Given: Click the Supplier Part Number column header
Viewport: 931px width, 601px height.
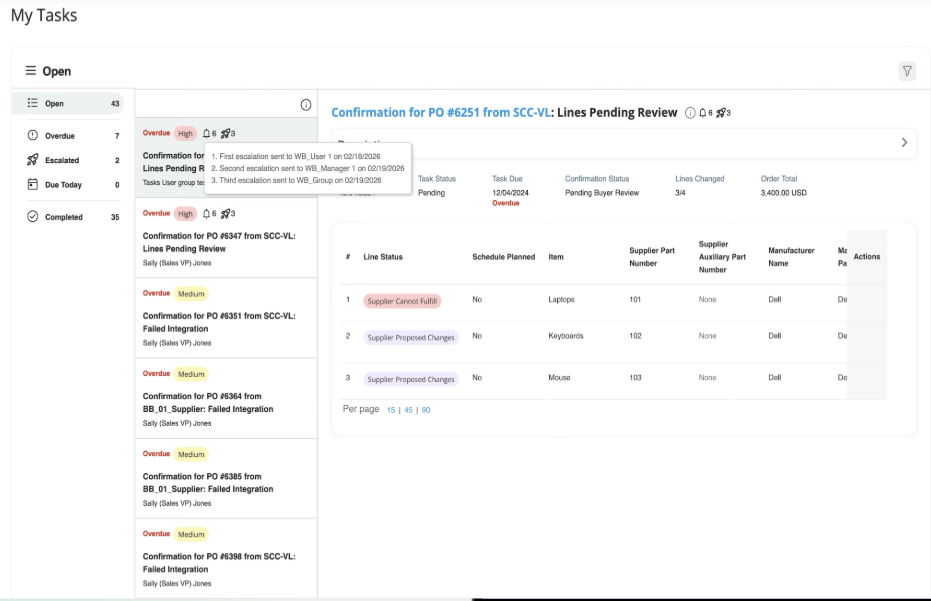Looking at the screenshot, I should 652,257.
